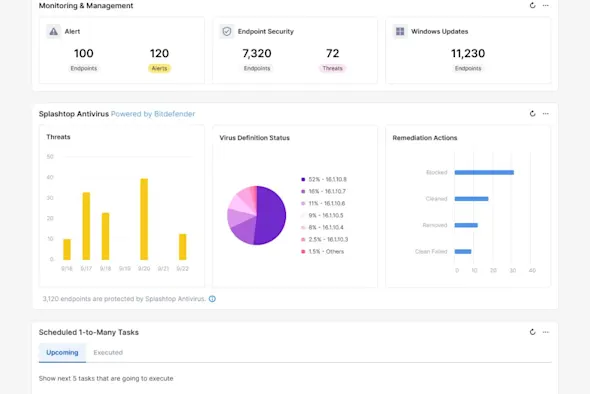Open Splashtop Antivirus more options menu
The width and height of the screenshot is (590, 394).
coord(546,114)
